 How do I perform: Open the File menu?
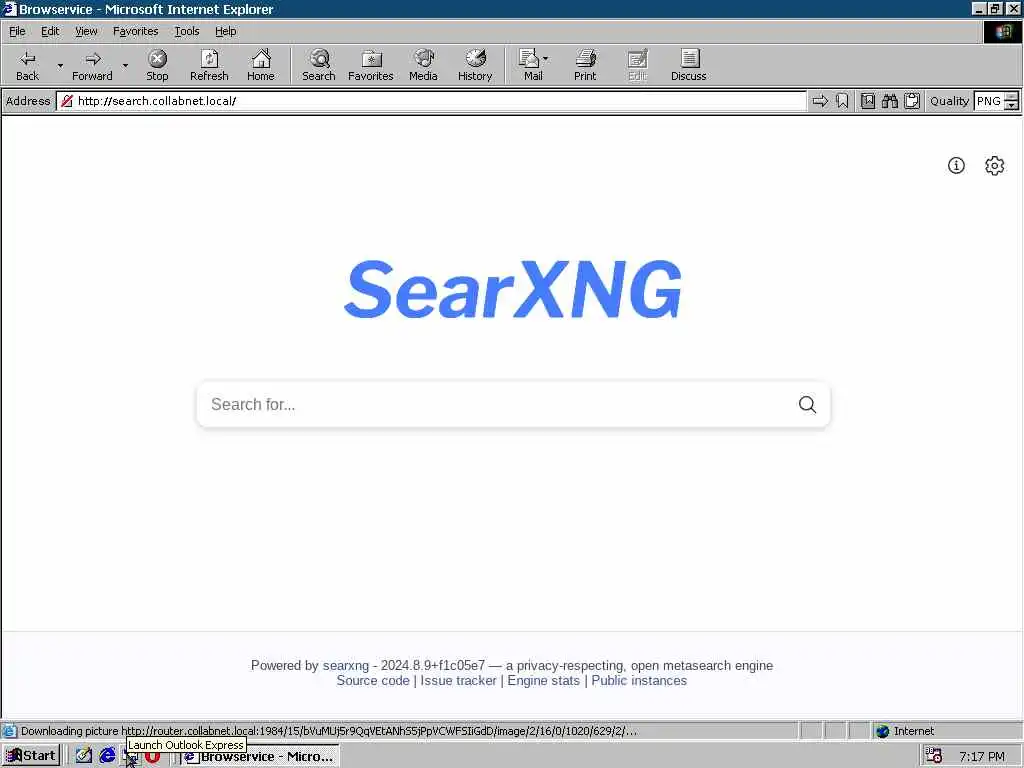[x=17, y=31]
